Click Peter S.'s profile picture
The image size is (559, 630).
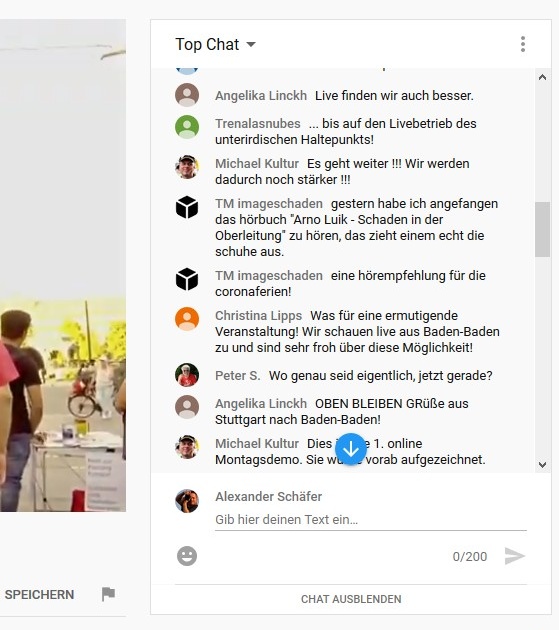(187, 375)
